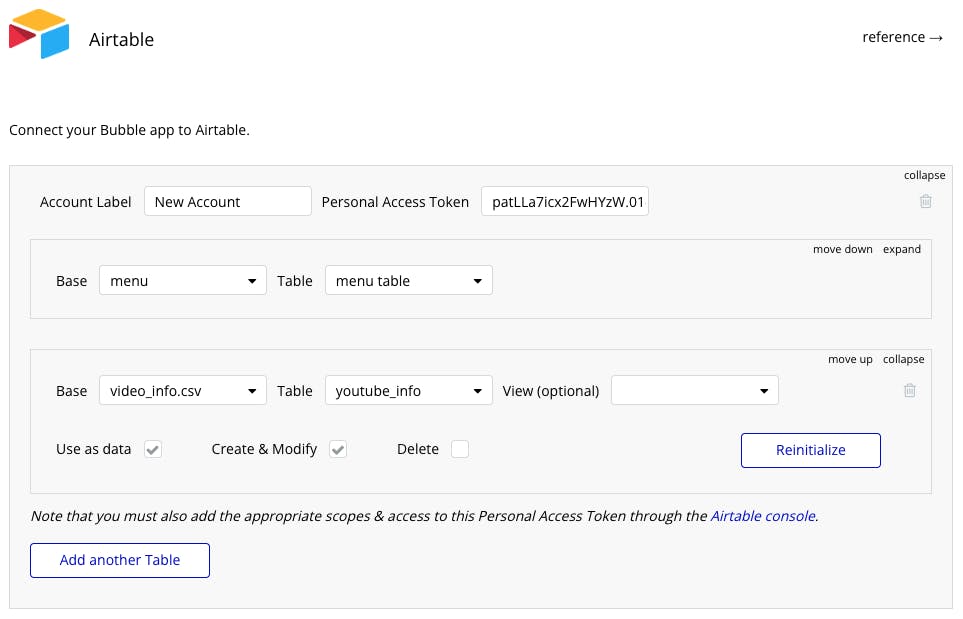Focus the Personal Access Token field
The height and width of the screenshot is (619, 963).
(565, 201)
